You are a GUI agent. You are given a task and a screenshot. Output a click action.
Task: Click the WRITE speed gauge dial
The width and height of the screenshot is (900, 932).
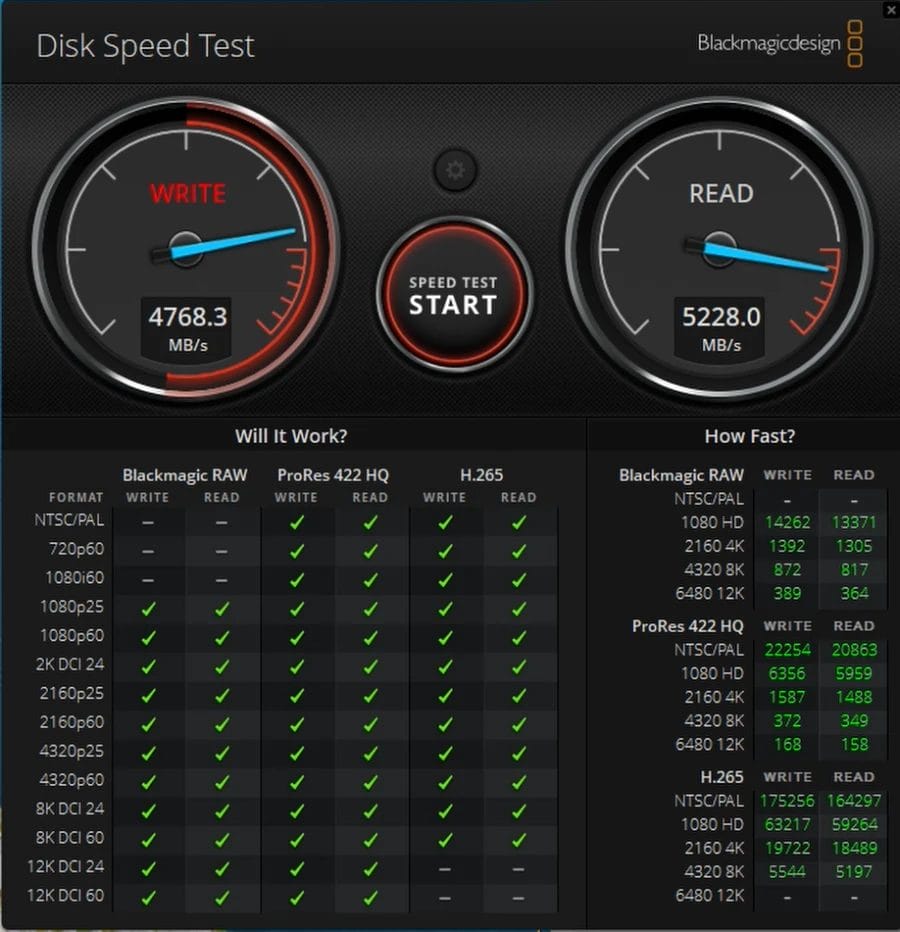pos(187,250)
